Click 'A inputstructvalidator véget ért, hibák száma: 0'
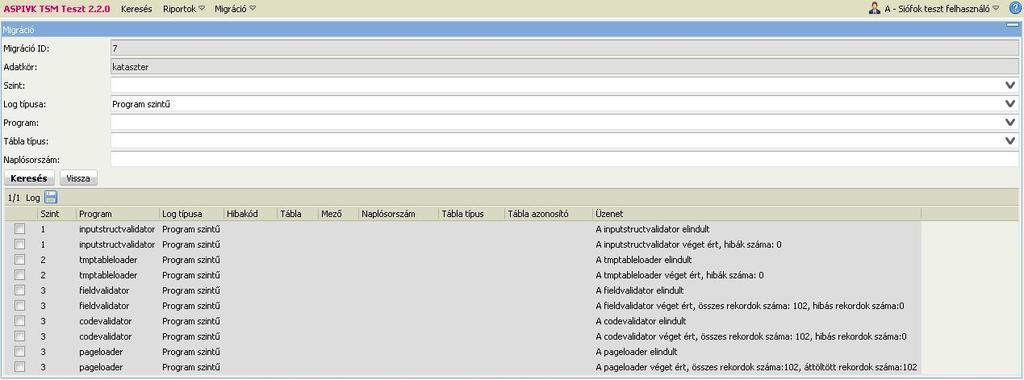This screenshot has width=1024, height=380. point(688,244)
